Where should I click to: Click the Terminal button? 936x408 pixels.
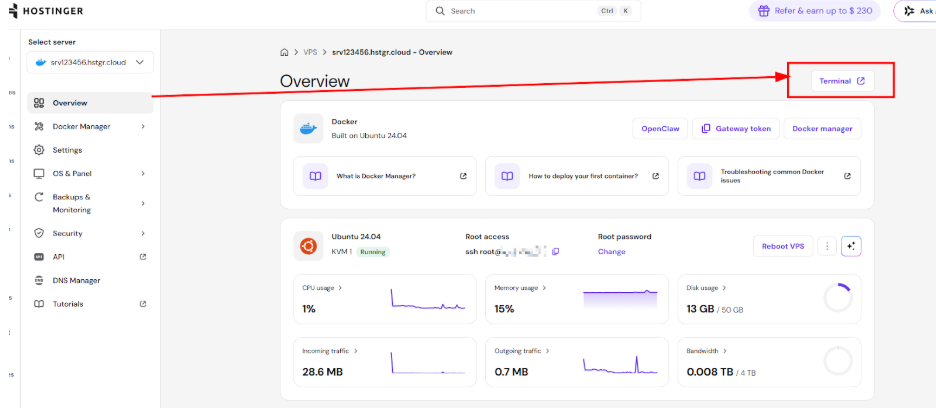click(x=841, y=80)
